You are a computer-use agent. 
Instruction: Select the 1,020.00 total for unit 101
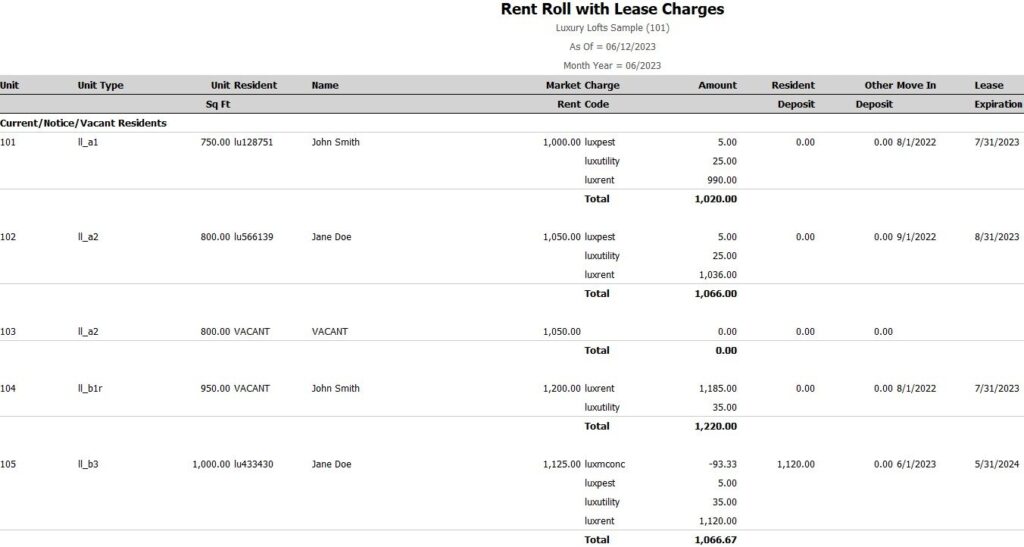[716, 199]
